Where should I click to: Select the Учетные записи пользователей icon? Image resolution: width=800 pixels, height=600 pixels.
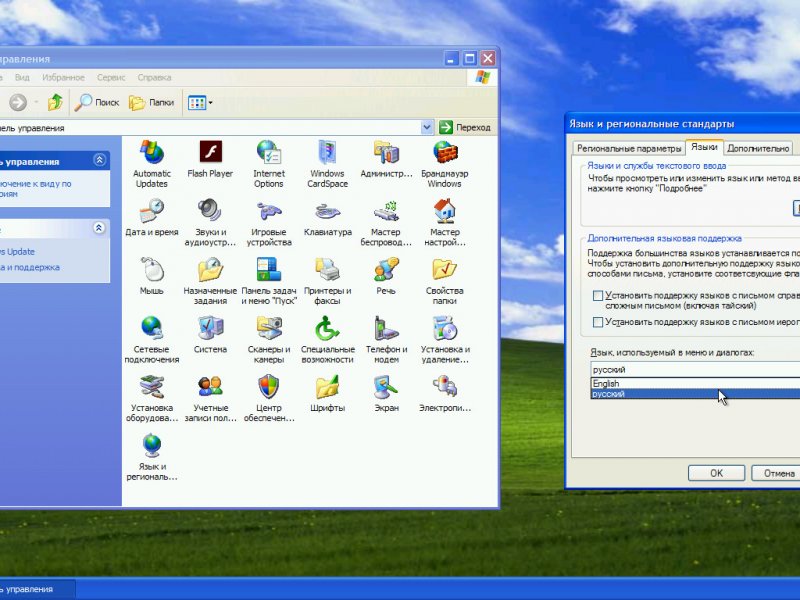coord(210,398)
